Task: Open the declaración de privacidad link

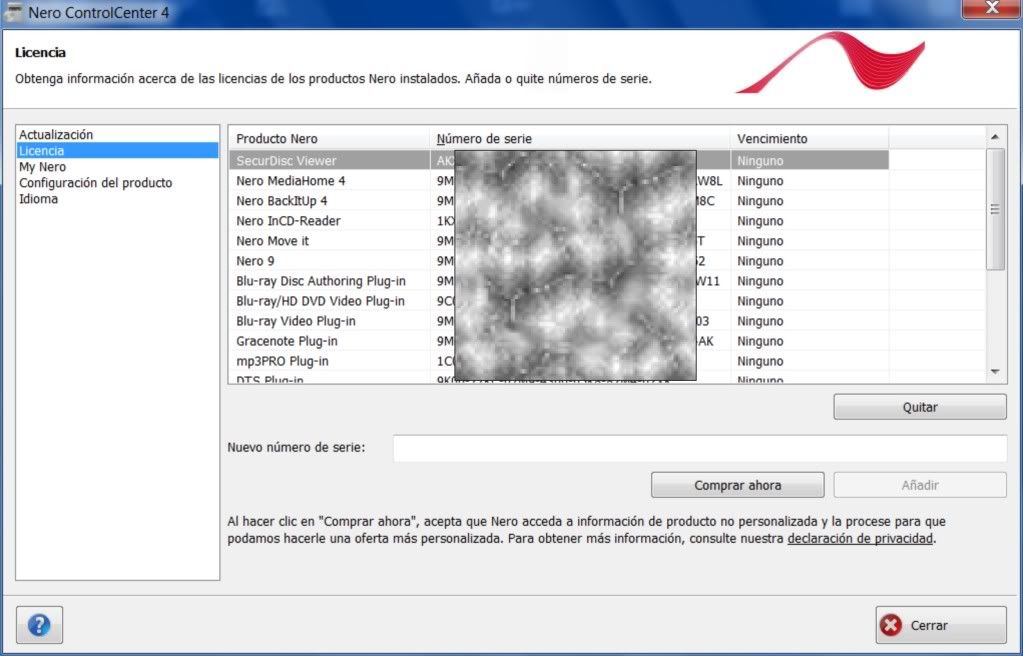Action: tap(860, 539)
